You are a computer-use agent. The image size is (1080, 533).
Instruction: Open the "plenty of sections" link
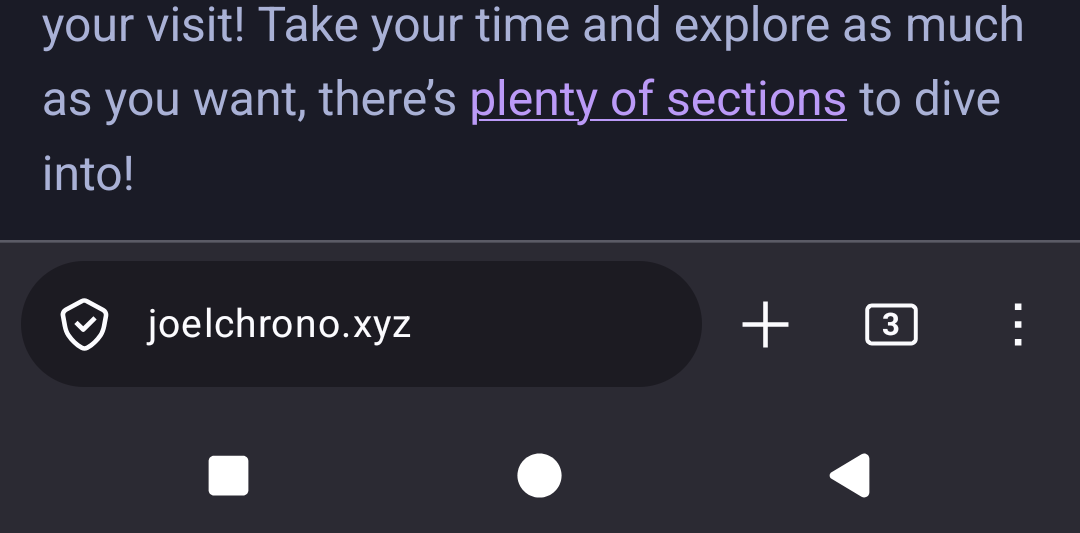click(x=658, y=100)
